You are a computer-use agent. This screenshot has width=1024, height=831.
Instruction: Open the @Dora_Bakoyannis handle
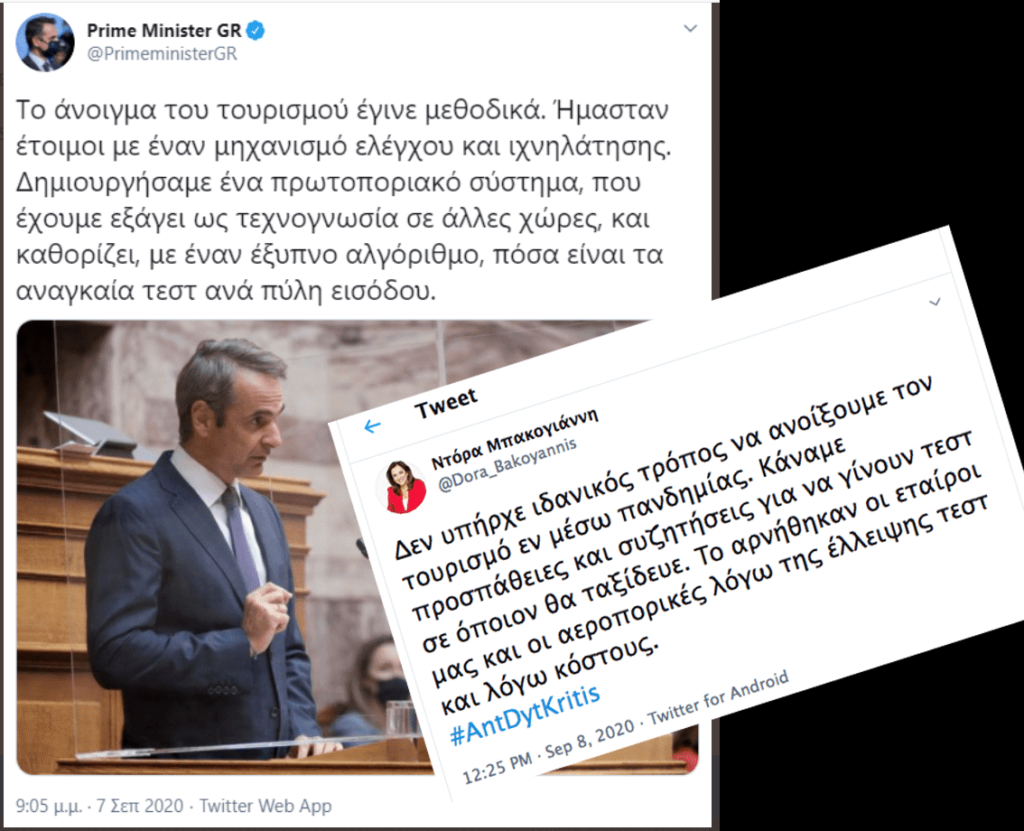(x=507, y=464)
